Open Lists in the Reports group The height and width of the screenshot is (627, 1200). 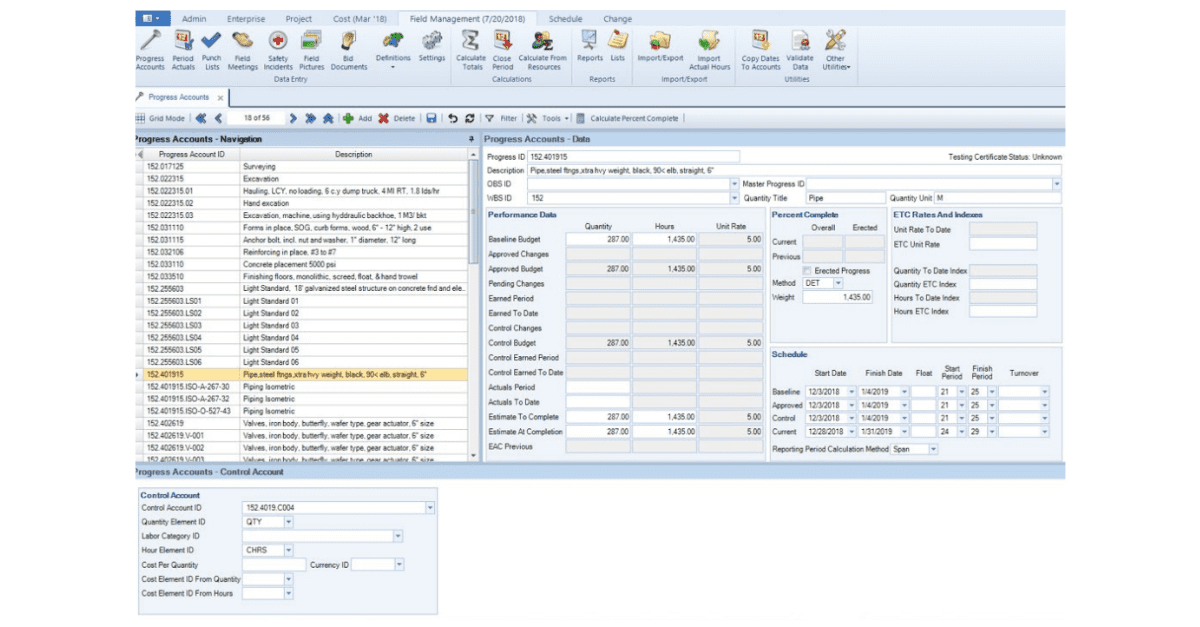click(x=618, y=45)
